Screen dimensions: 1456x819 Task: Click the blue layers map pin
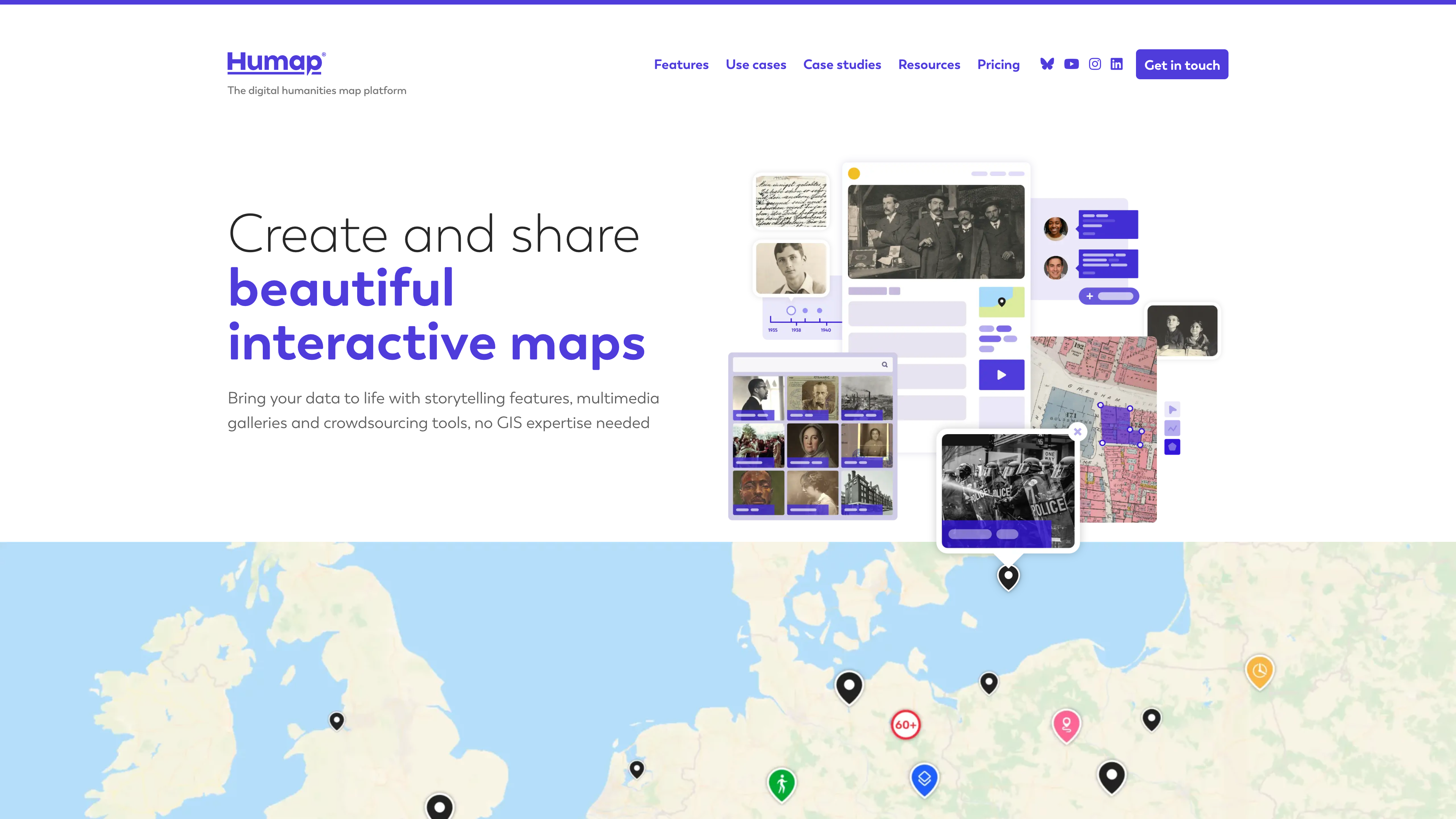pyautogui.click(x=924, y=779)
